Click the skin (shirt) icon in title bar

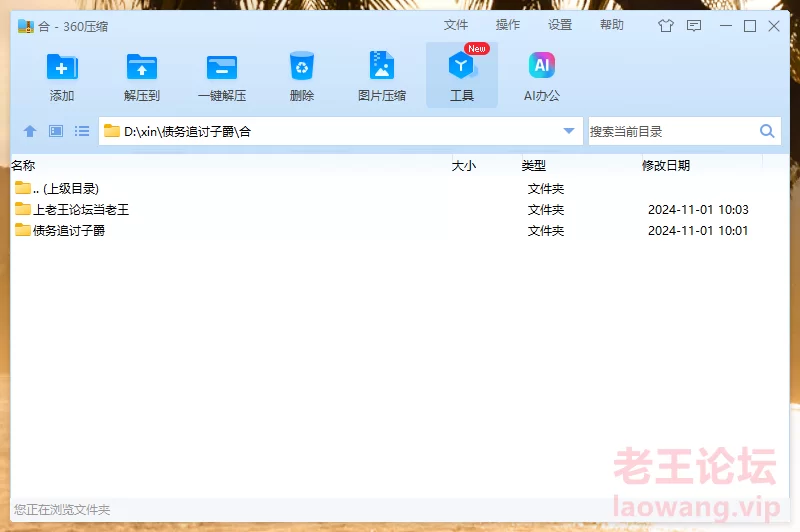click(666, 26)
